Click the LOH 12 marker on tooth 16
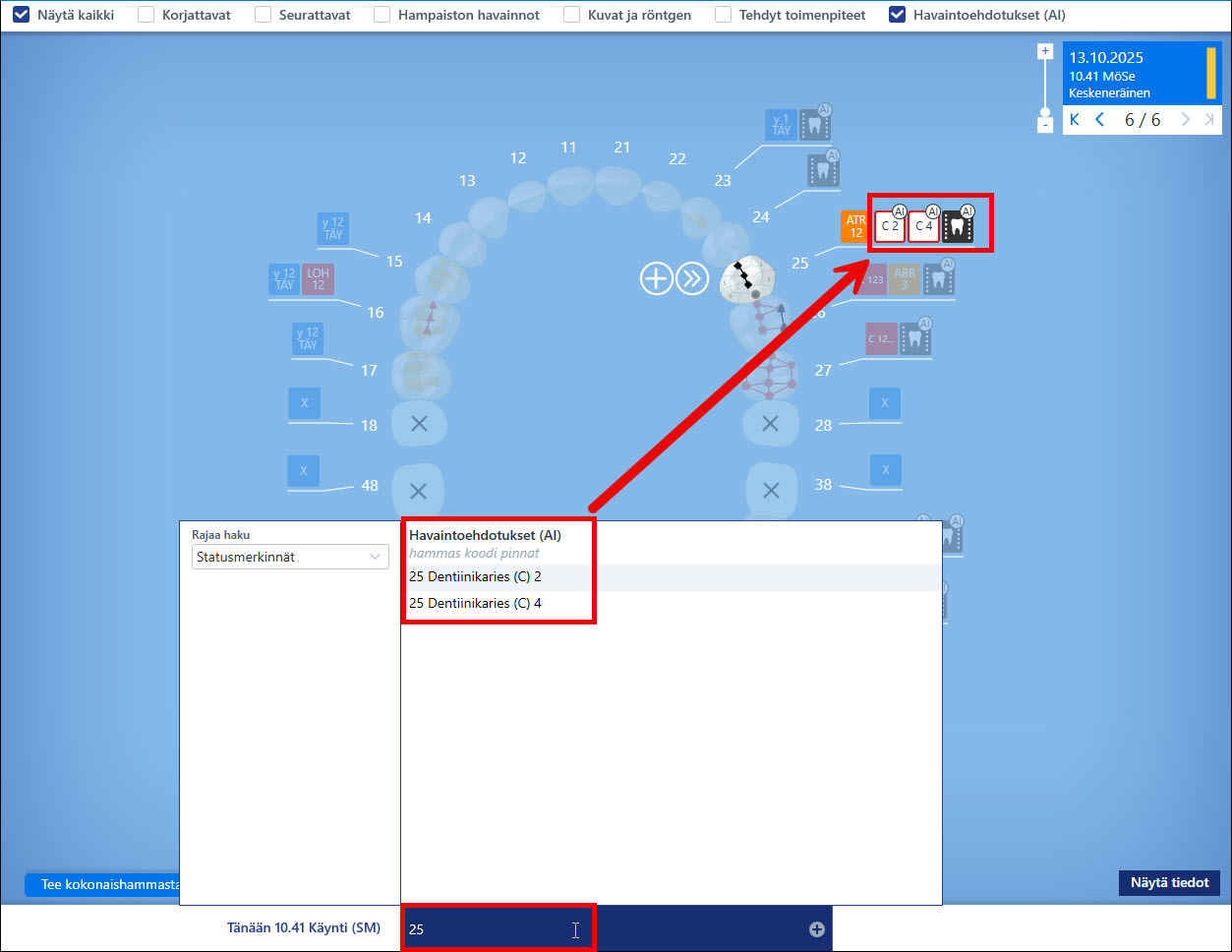The height and width of the screenshot is (952, 1232). (x=318, y=279)
